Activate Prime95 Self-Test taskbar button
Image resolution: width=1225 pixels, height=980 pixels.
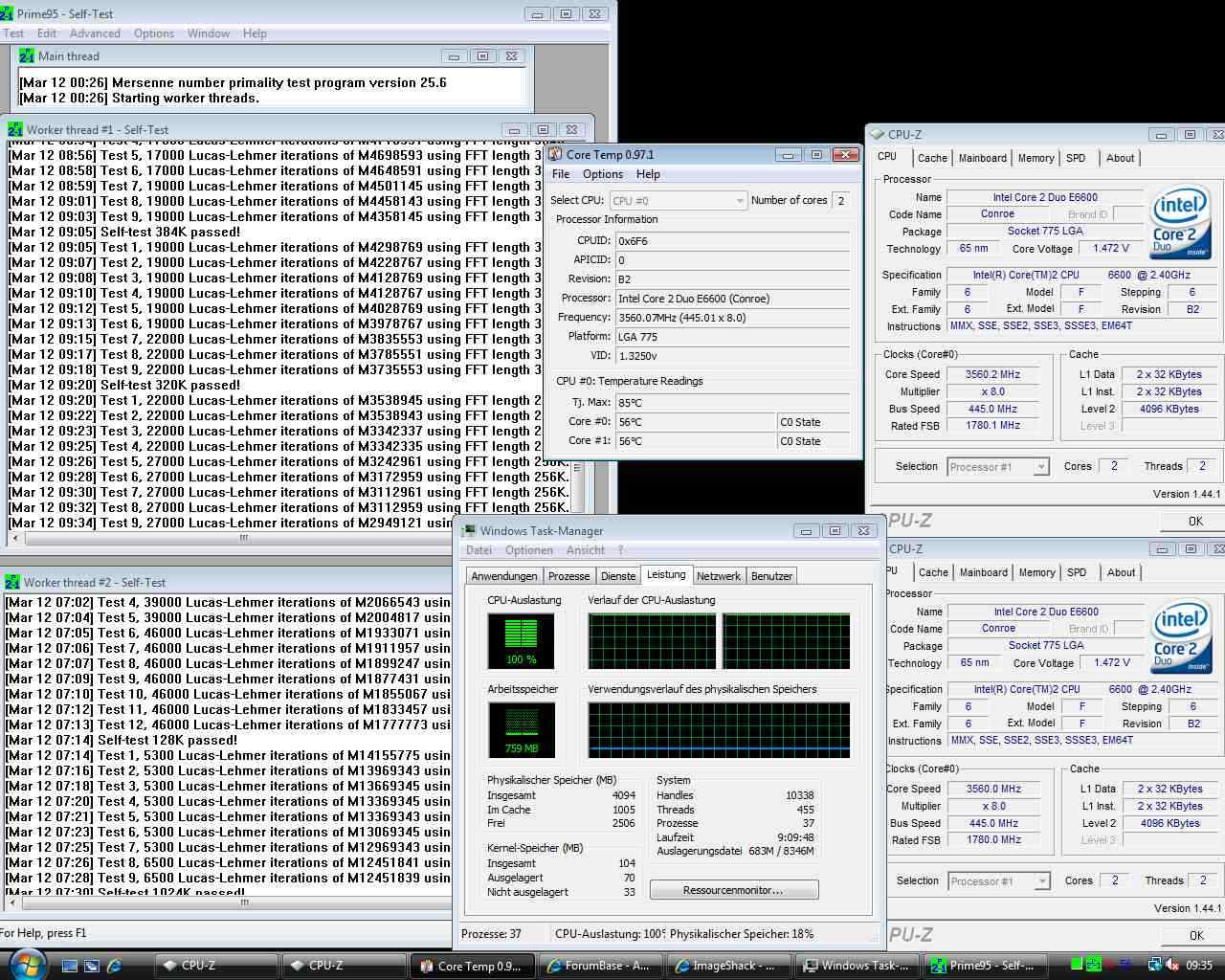pos(986,966)
